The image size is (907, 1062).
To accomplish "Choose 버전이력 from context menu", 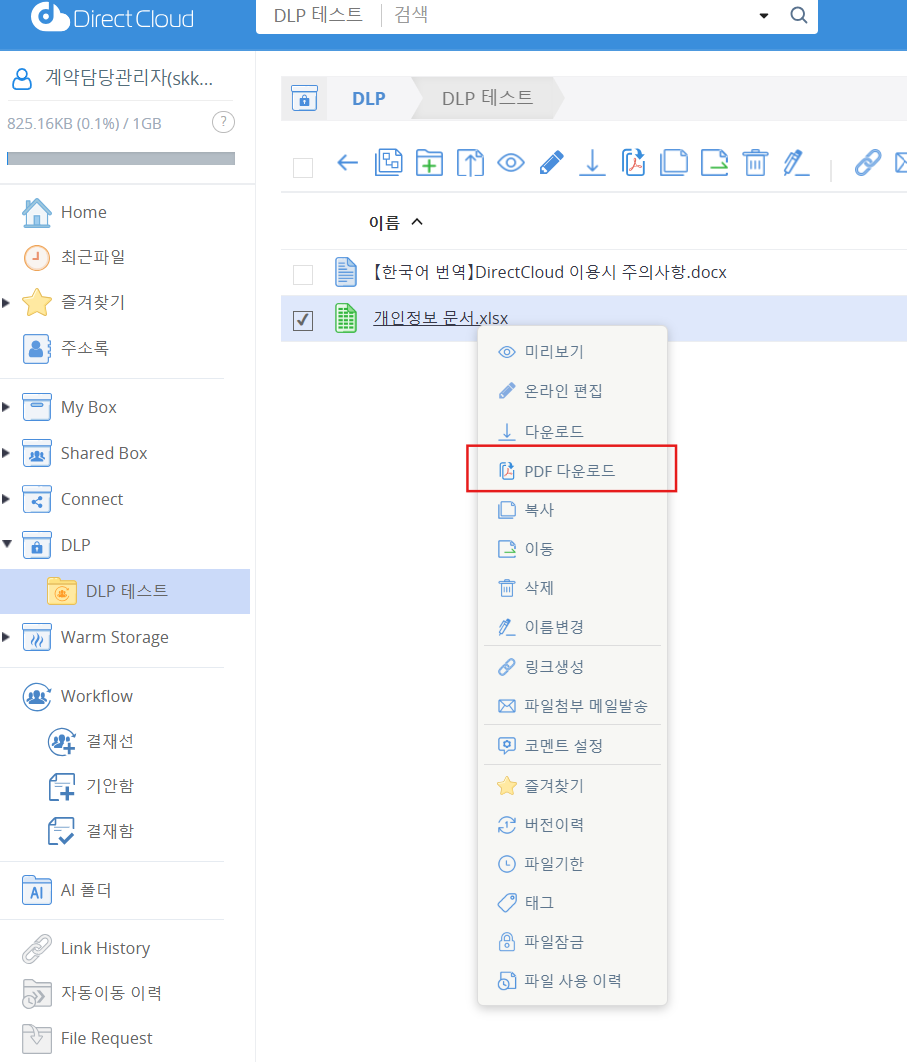I will (572, 825).
